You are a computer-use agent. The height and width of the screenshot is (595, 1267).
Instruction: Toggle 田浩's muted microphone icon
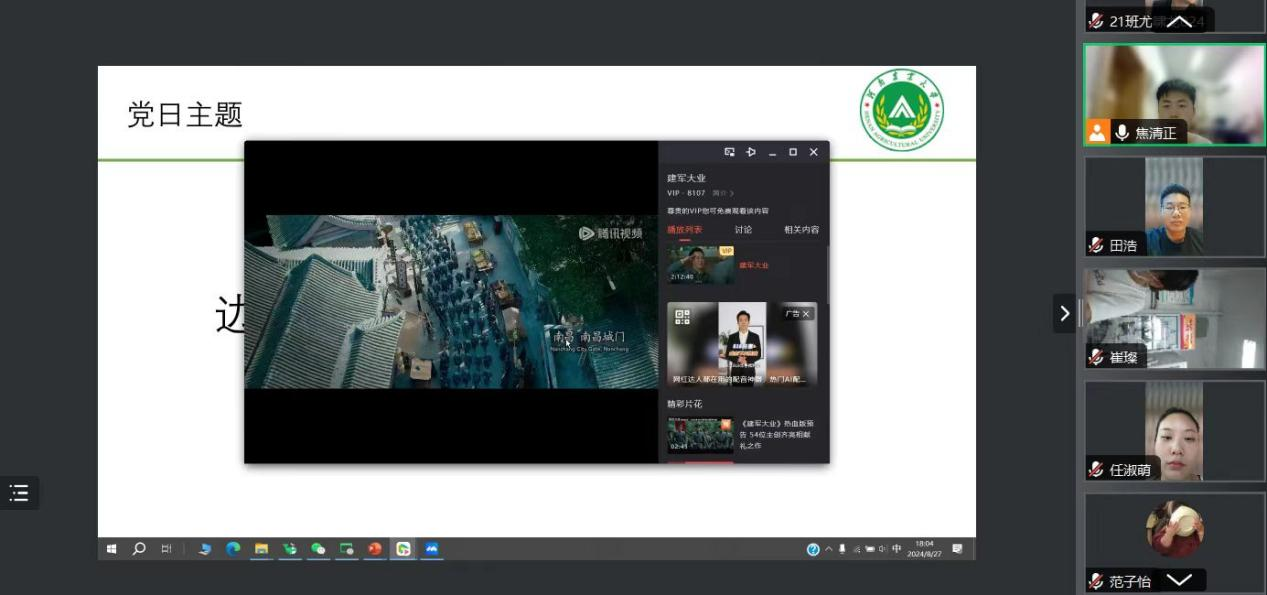(1097, 246)
